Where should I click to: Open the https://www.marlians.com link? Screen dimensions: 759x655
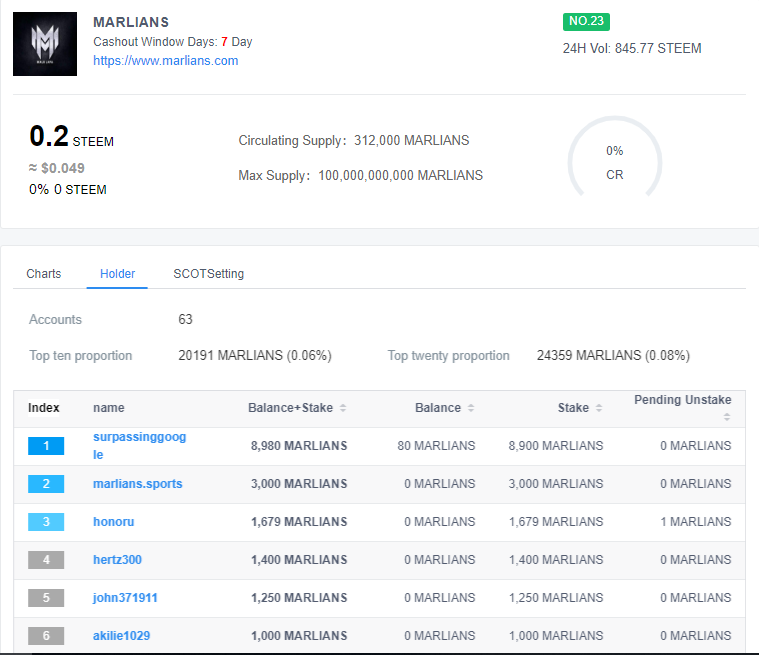(166, 61)
